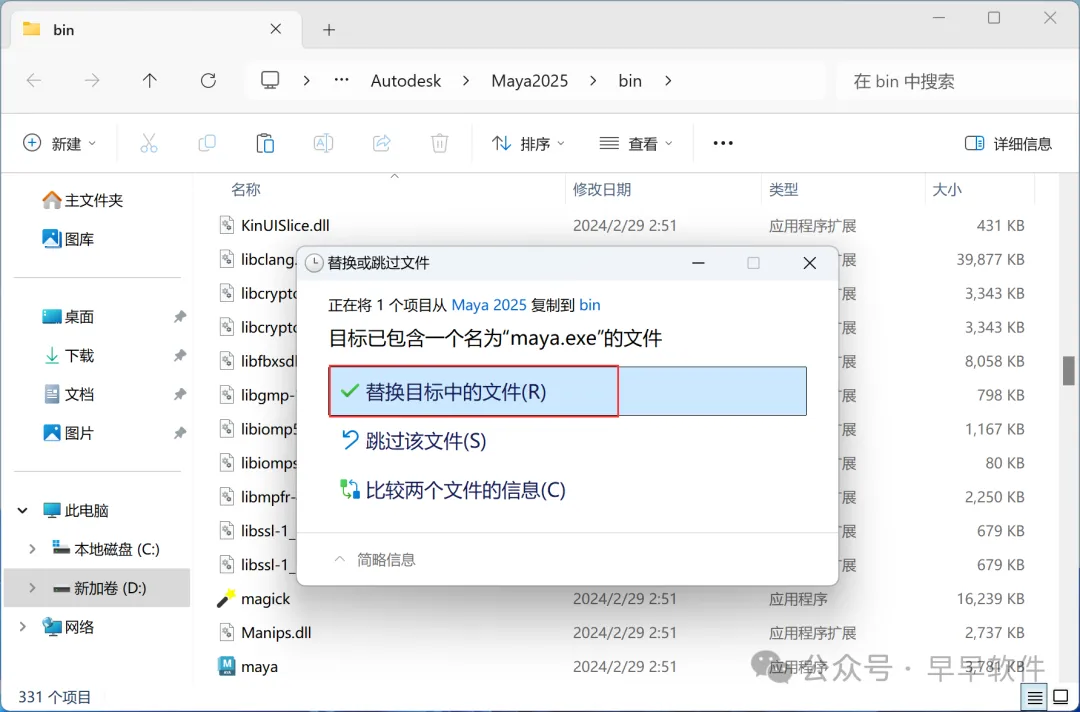The height and width of the screenshot is (712, 1080).
Task: Click the bin destination link in dialog
Action: tap(590, 304)
